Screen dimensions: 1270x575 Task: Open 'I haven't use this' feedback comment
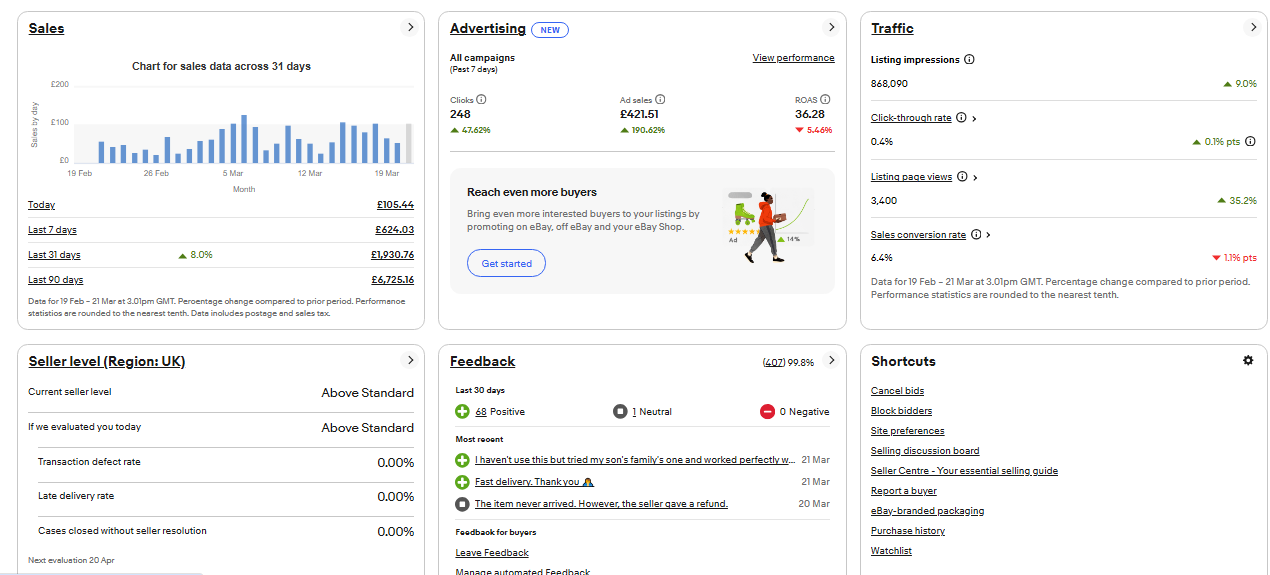point(635,460)
